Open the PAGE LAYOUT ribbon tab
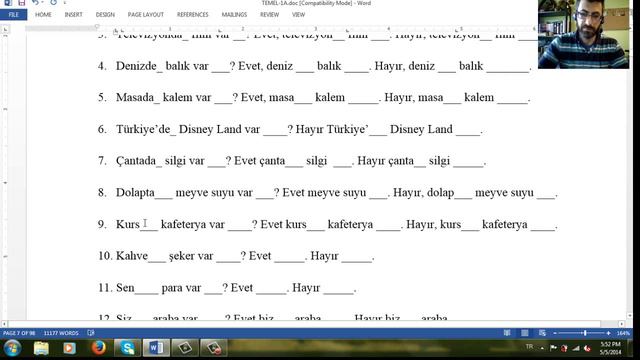Screen dimensions: 640x360 (146, 15)
